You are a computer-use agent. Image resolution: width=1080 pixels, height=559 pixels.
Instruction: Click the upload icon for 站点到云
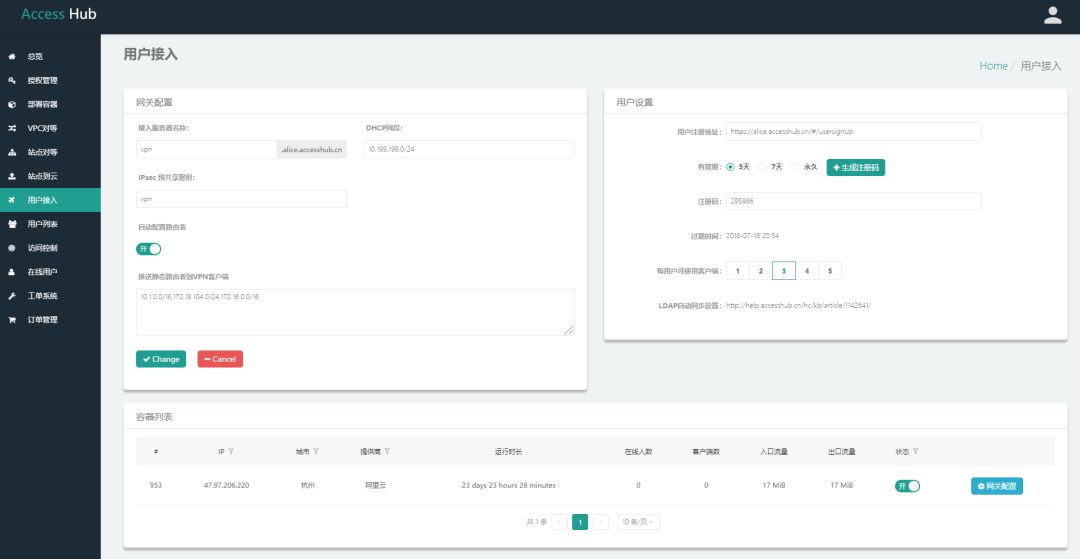click(12, 176)
